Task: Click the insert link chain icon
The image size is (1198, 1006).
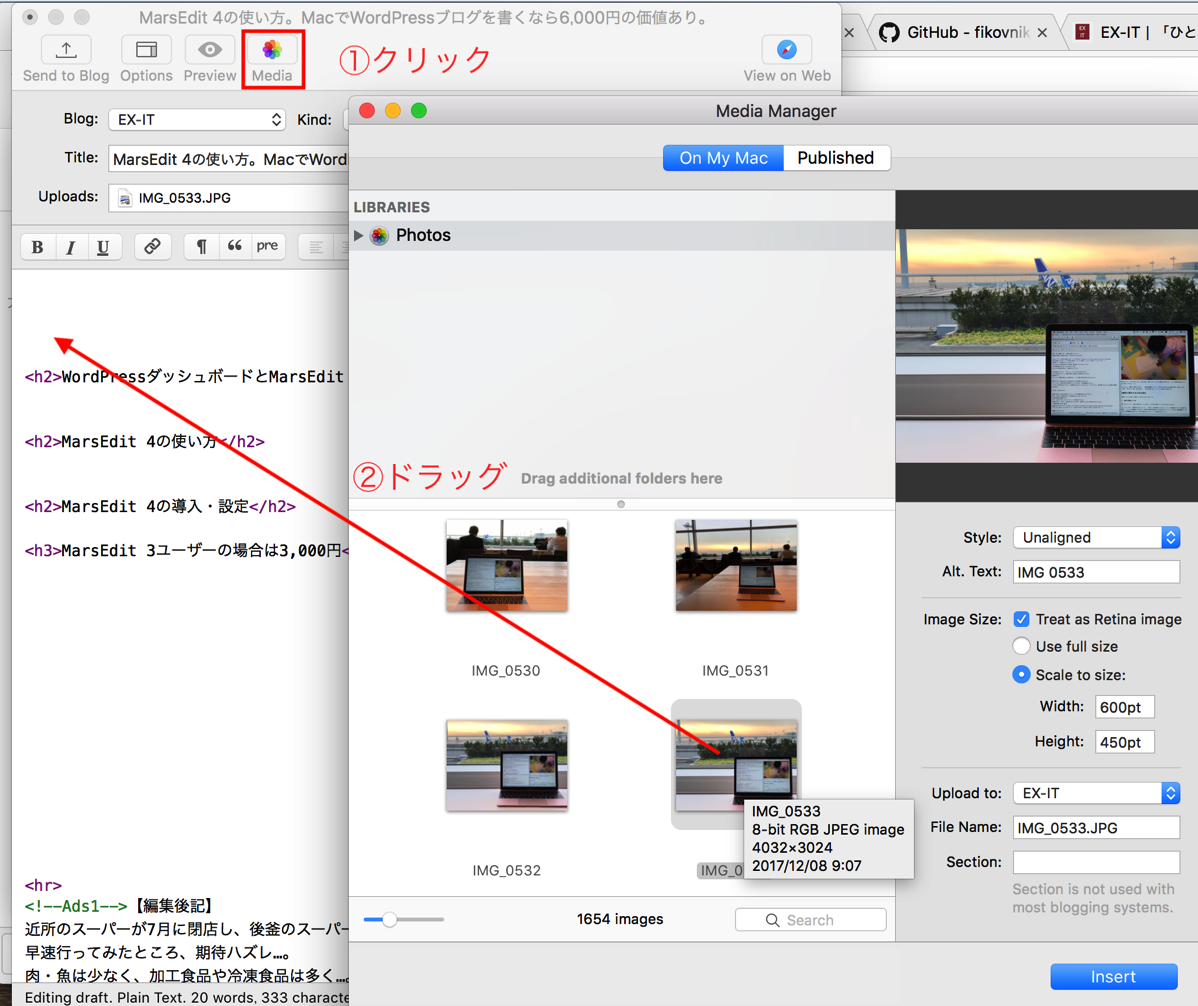Action: point(152,246)
